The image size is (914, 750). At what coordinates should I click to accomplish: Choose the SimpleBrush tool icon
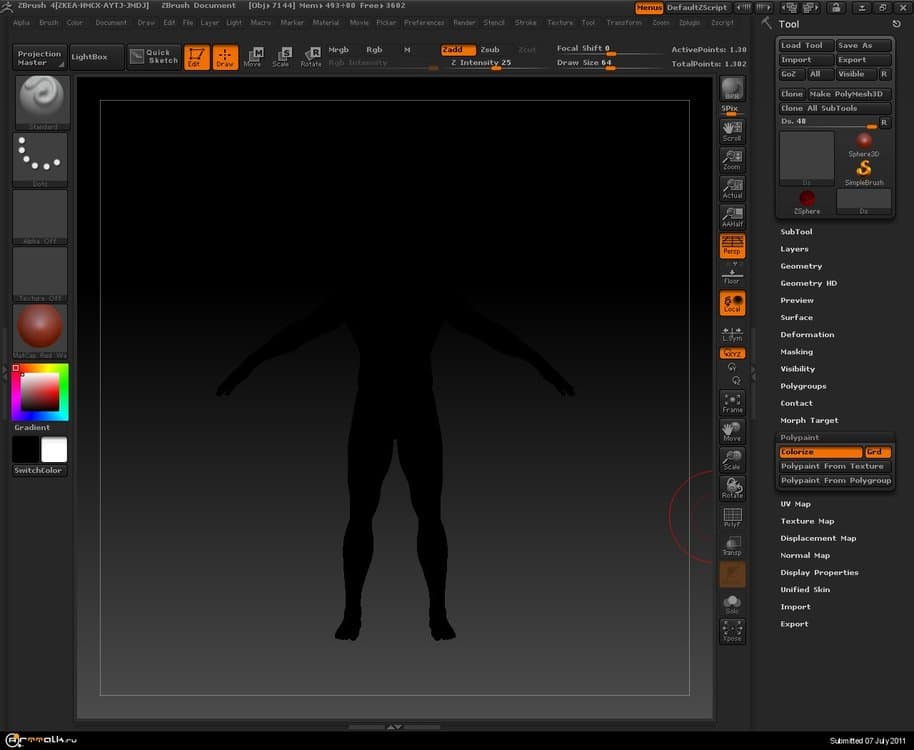(x=863, y=172)
